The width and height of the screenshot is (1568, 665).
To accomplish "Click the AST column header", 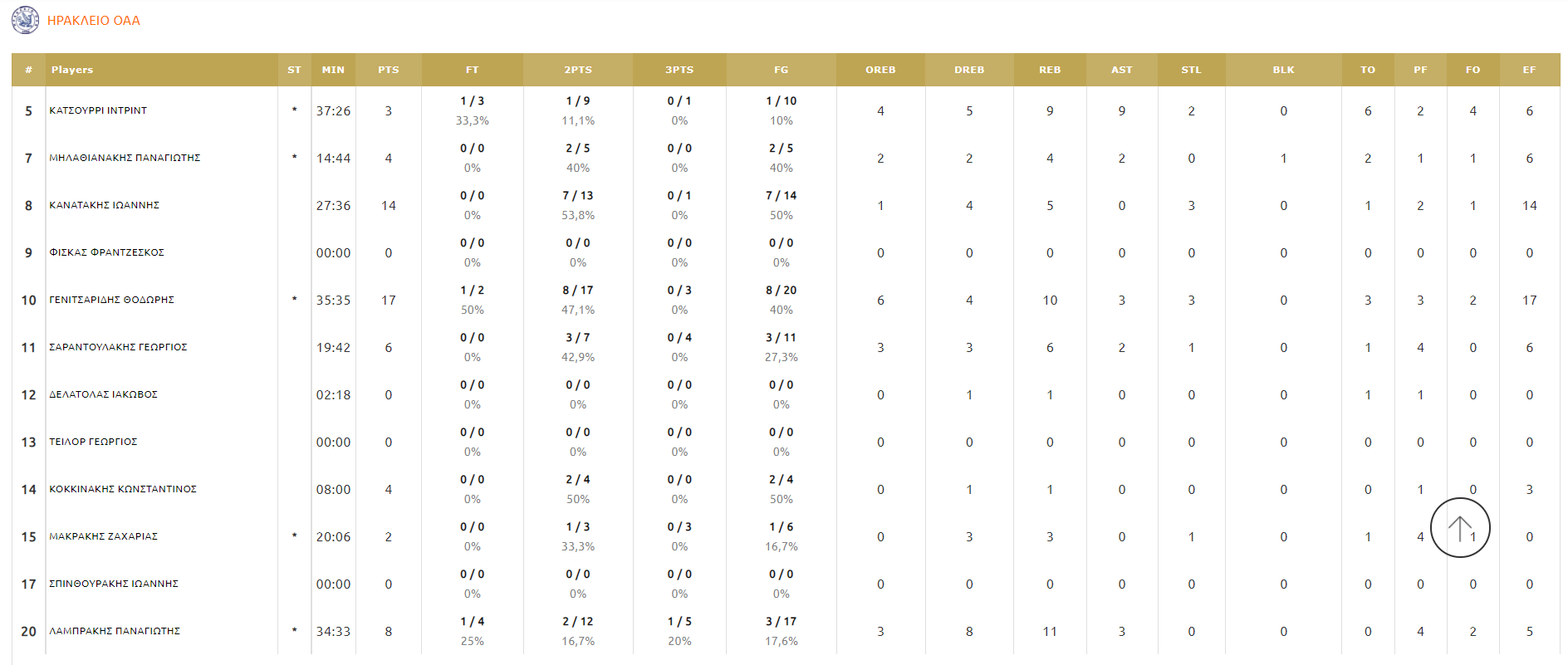I will [1121, 70].
